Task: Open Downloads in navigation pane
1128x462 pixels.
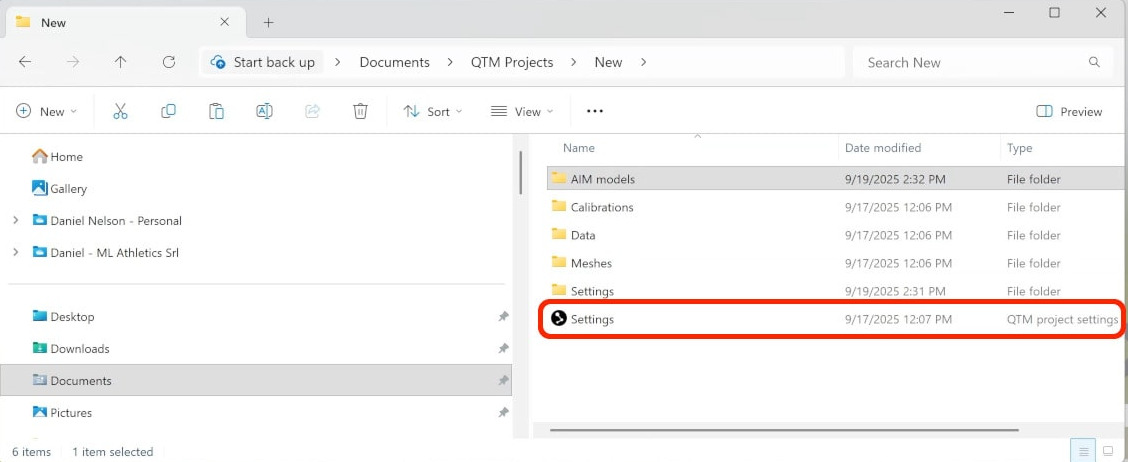Action: (x=70, y=348)
